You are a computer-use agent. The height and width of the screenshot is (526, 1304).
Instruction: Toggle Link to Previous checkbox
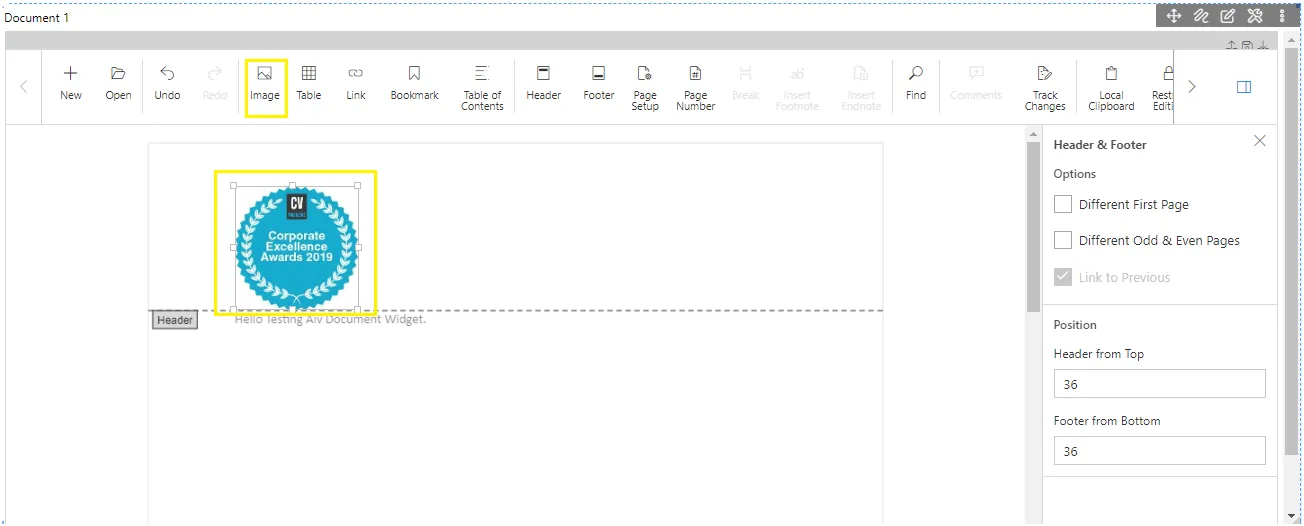[1062, 277]
